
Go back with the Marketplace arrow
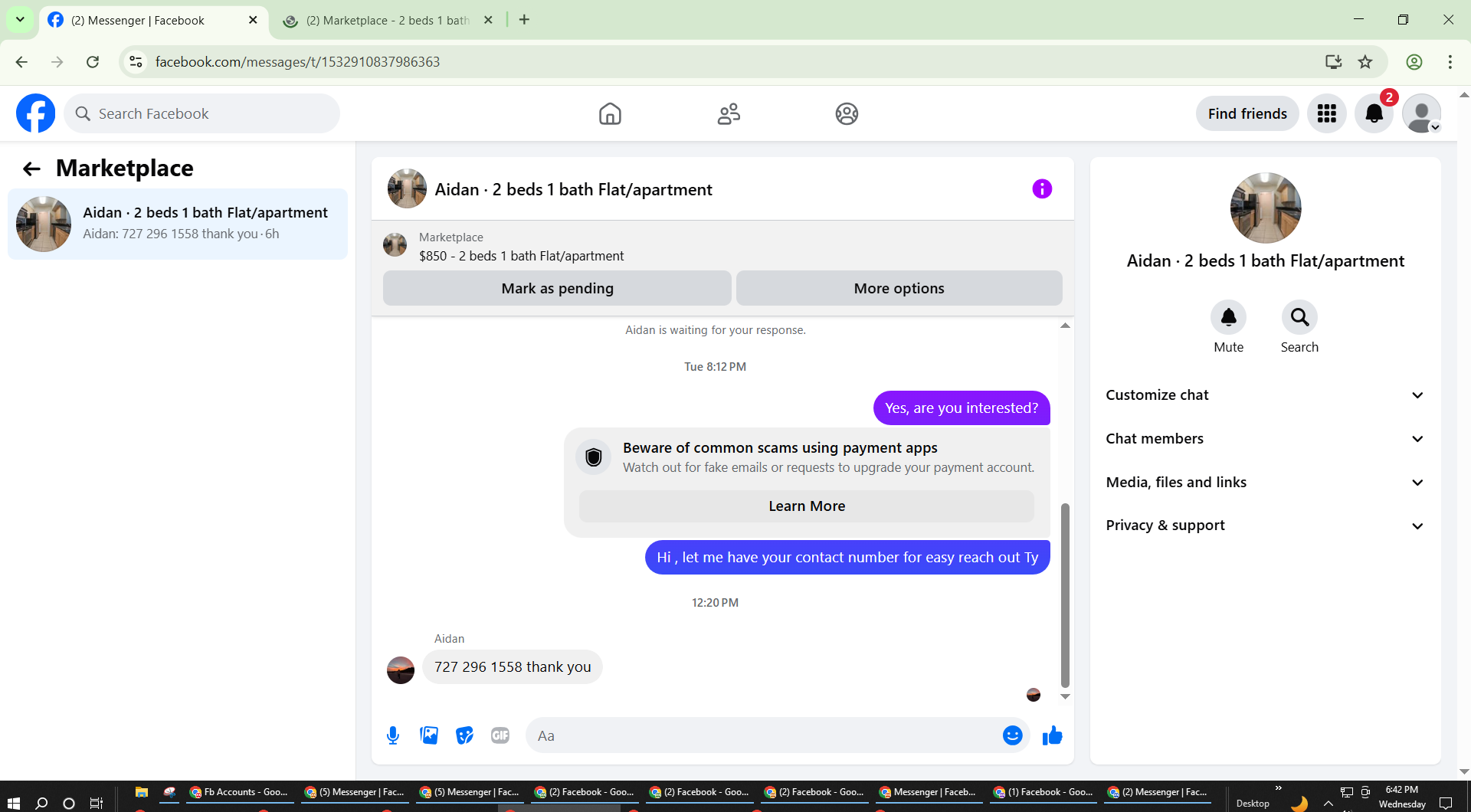point(31,169)
